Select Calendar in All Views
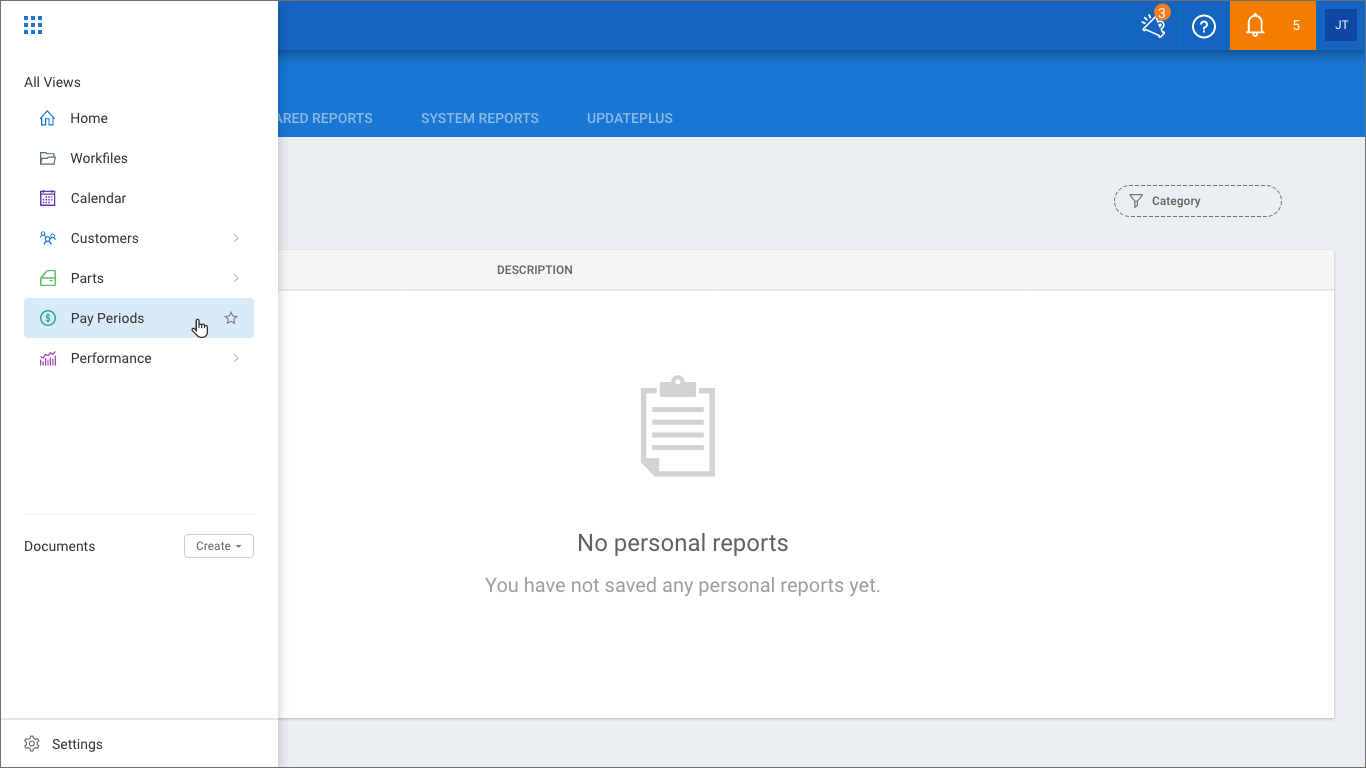The width and height of the screenshot is (1366, 768). pyautogui.click(x=139, y=198)
